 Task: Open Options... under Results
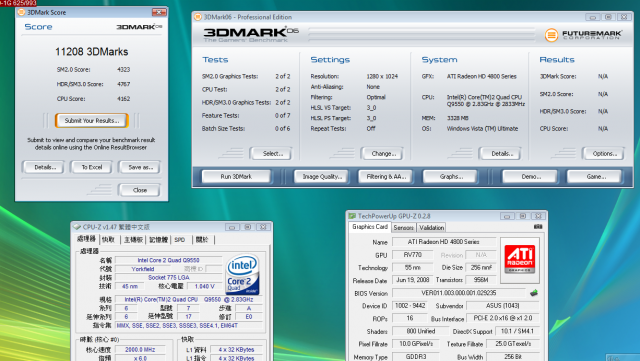[x=603, y=154]
